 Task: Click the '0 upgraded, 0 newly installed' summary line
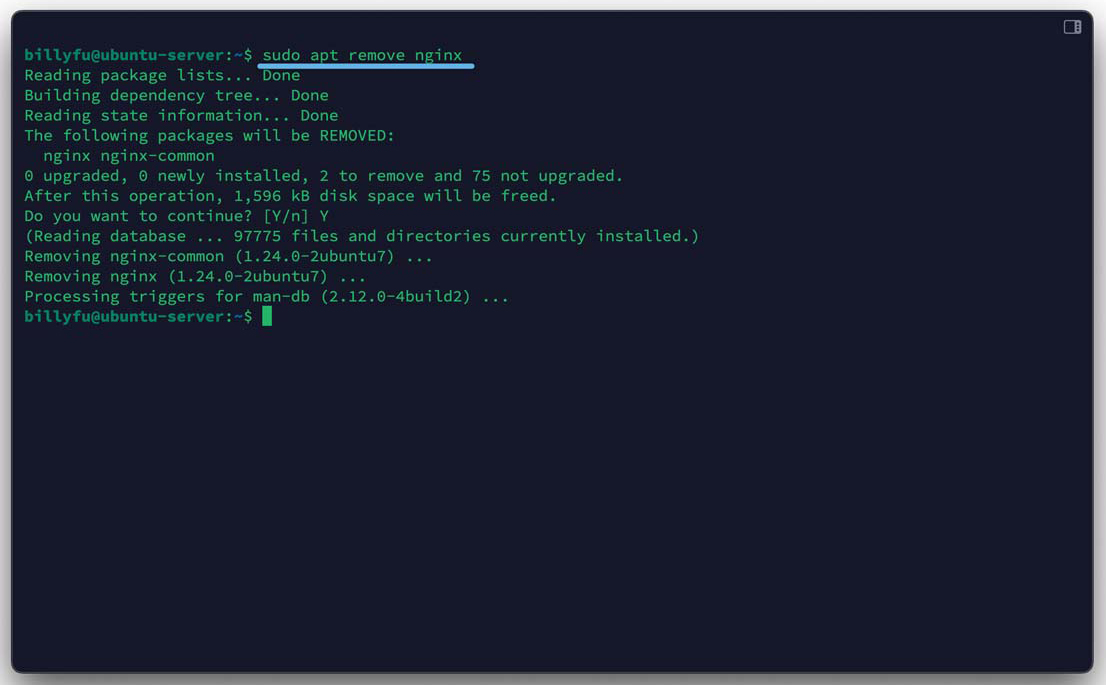[323, 175]
